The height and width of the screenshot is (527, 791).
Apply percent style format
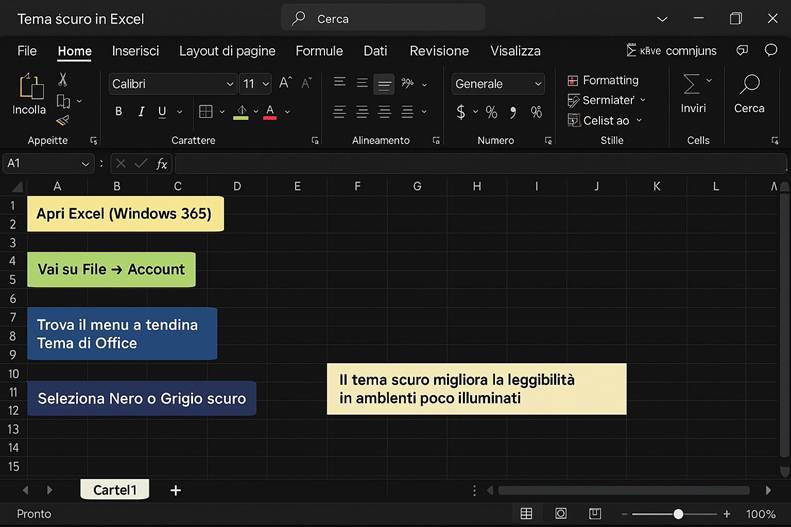(491, 112)
